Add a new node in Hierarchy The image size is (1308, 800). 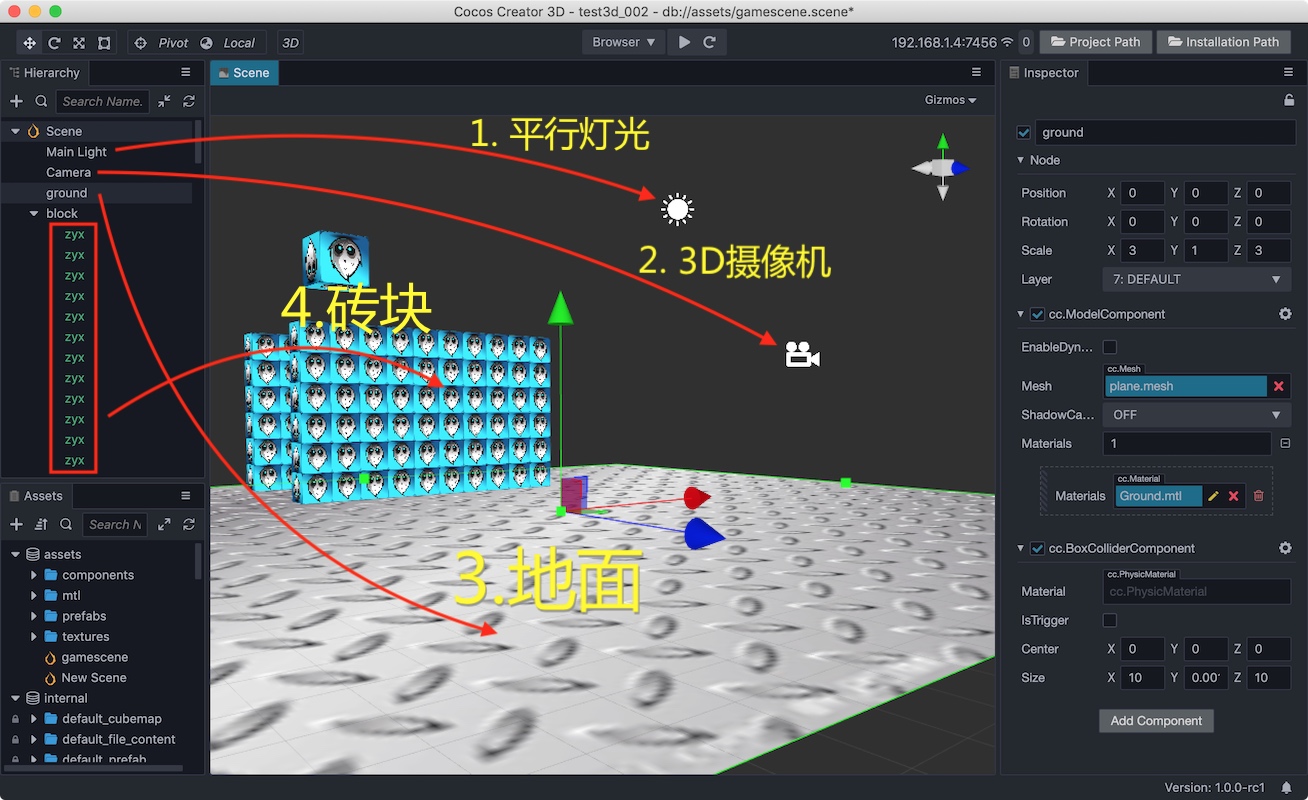coord(16,101)
